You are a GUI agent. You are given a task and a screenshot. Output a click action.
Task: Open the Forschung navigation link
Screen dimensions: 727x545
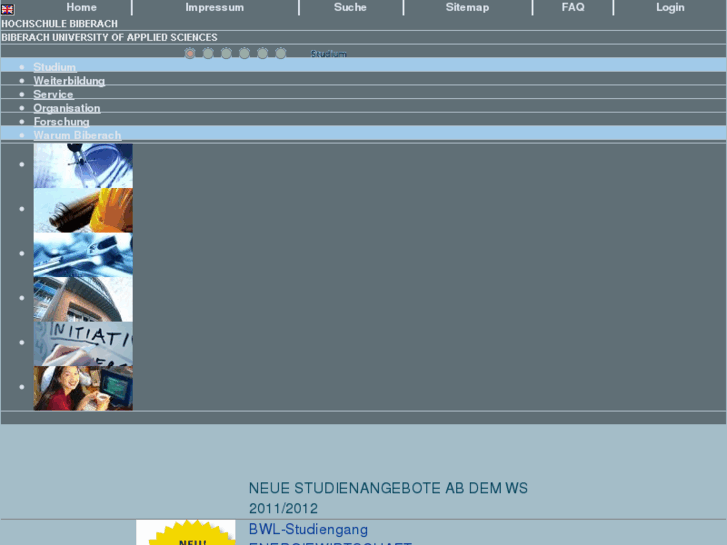[x=61, y=122]
